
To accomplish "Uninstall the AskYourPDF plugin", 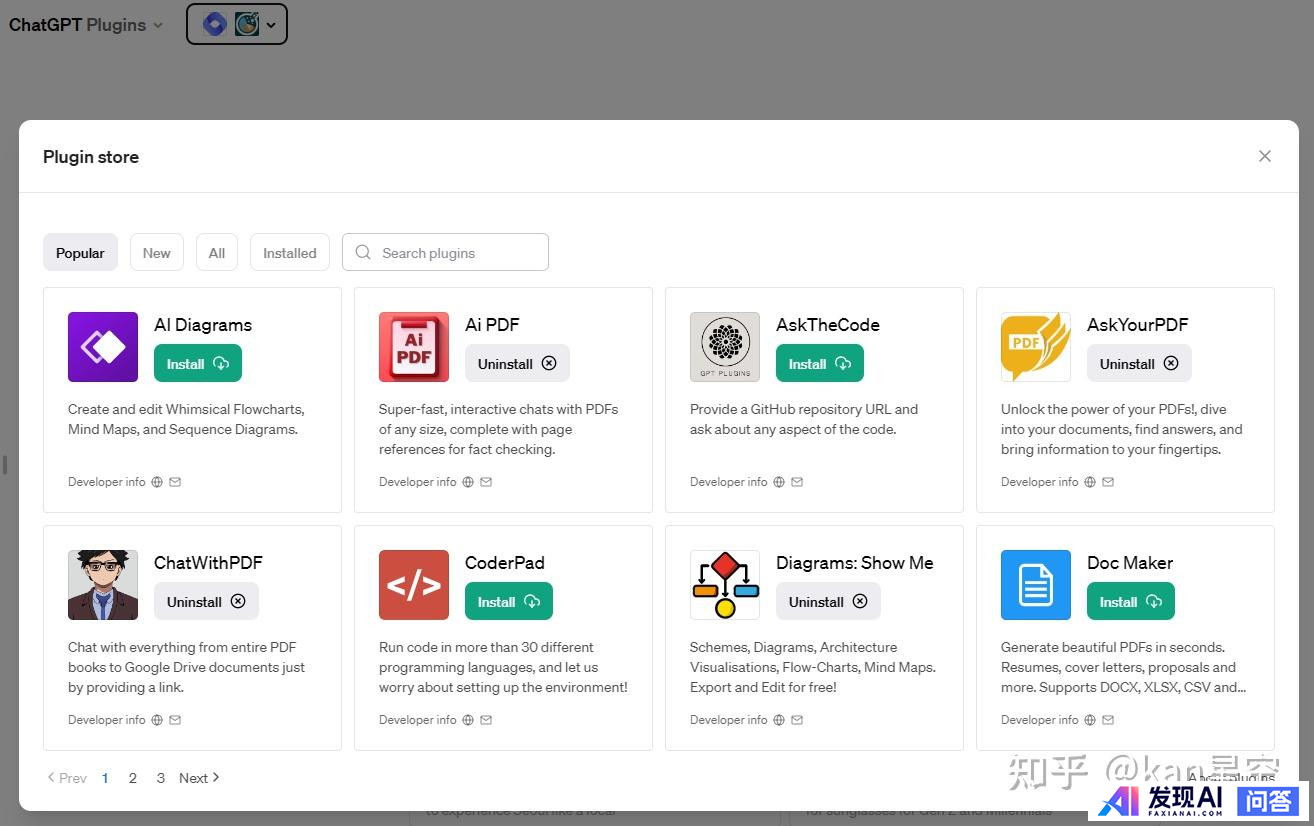I will (1139, 364).
